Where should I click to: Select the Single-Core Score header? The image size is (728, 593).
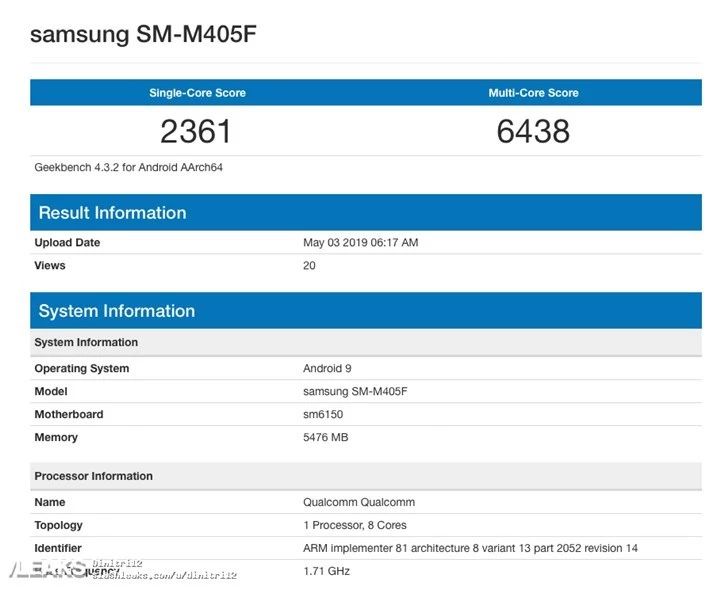coord(197,93)
